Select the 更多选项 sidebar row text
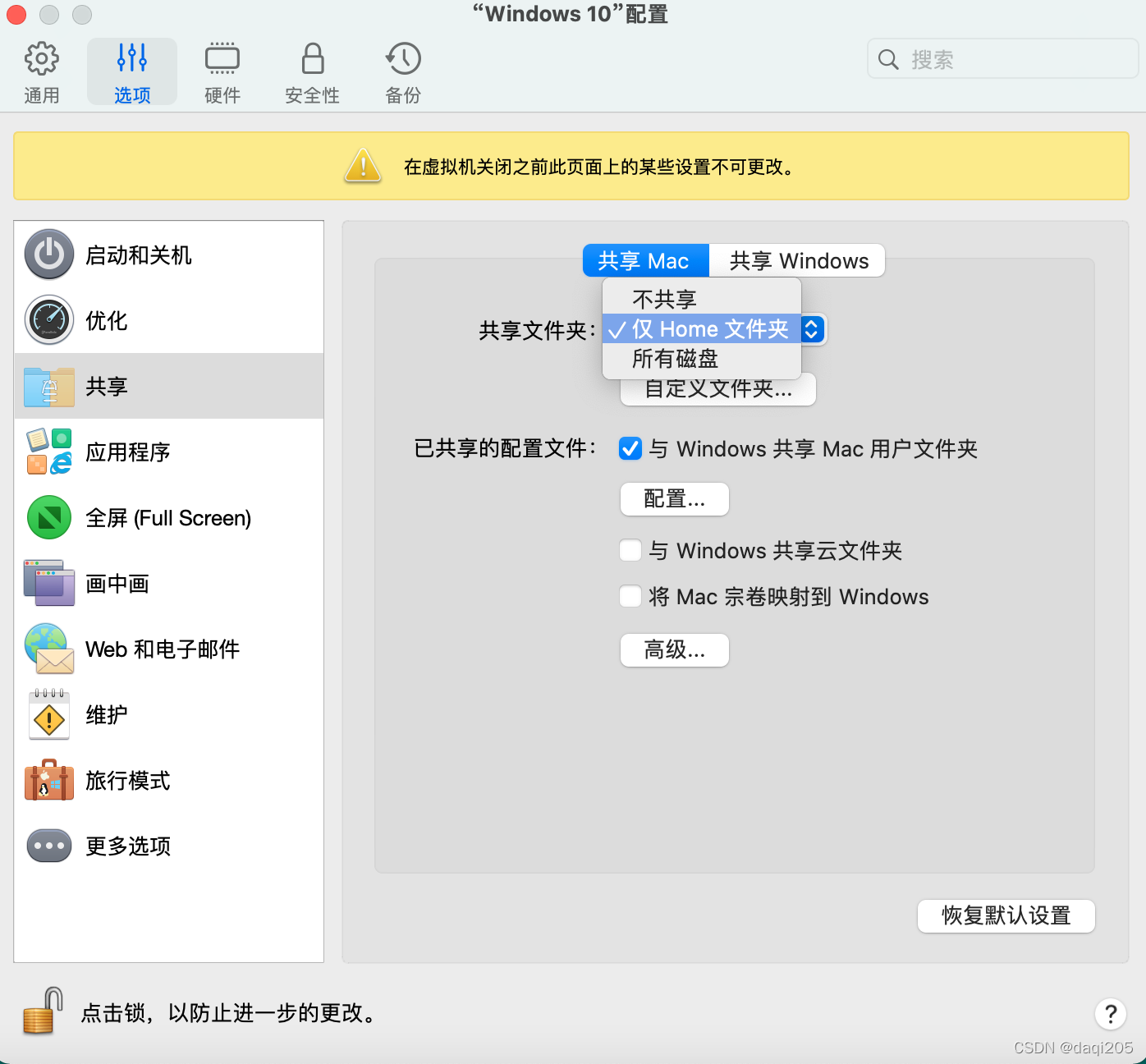 [128, 846]
